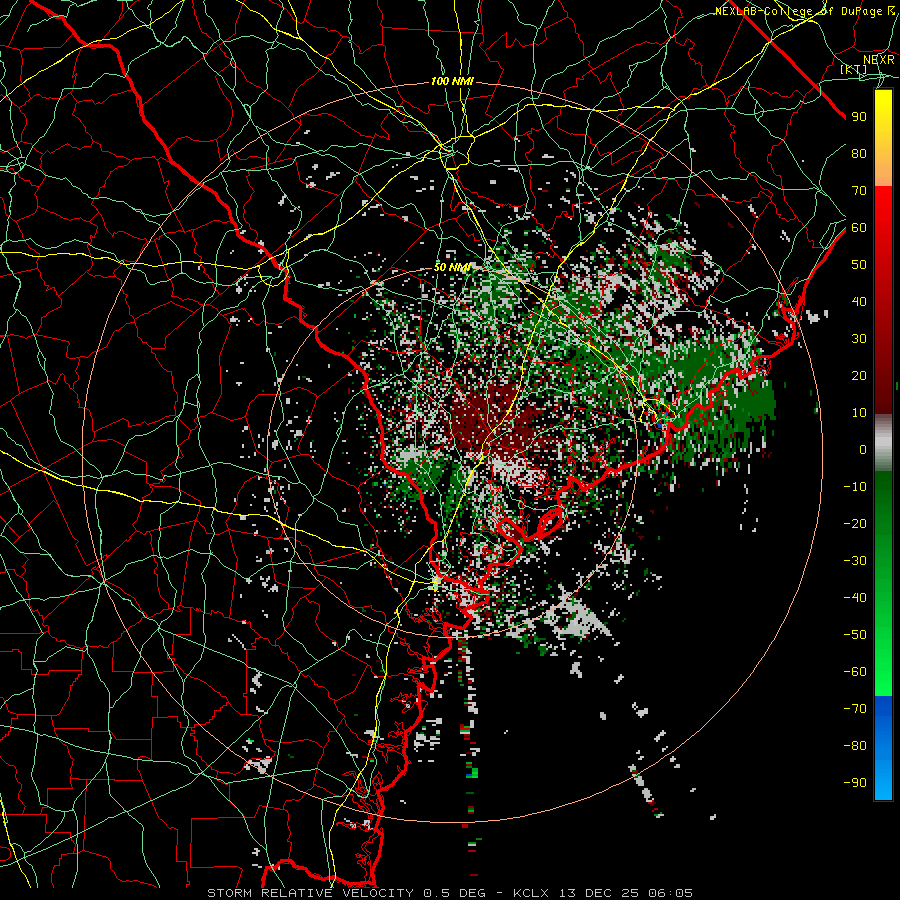Select the "-10" value on the velocity scale
Image resolution: width=900 pixels, height=900 pixels.
click(x=855, y=487)
